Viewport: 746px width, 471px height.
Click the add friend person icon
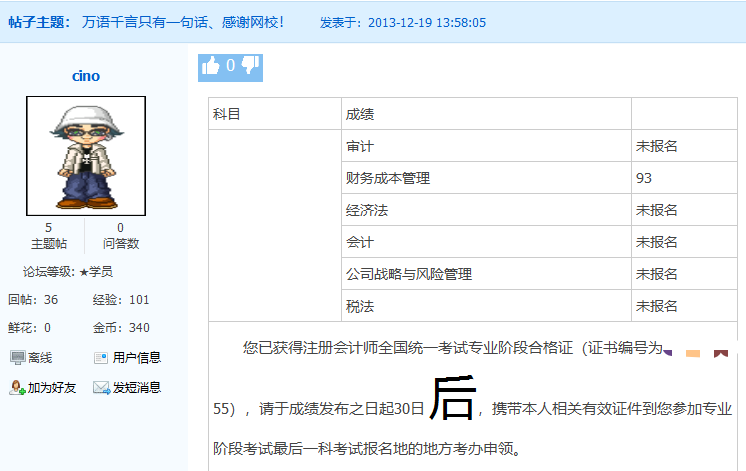coord(17,388)
